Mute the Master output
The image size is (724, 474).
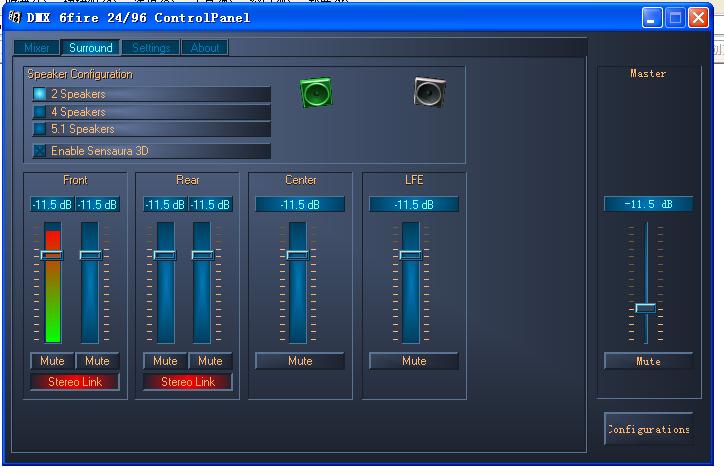[x=648, y=361]
